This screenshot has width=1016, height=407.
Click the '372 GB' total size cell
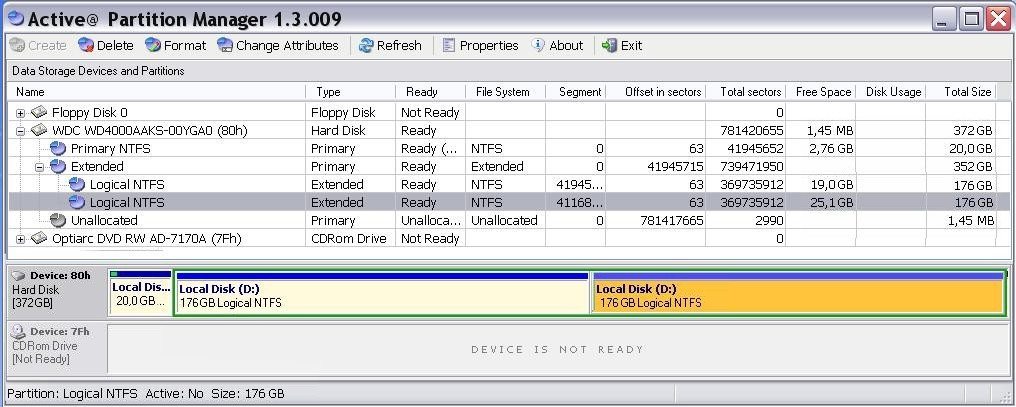(973, 131)
